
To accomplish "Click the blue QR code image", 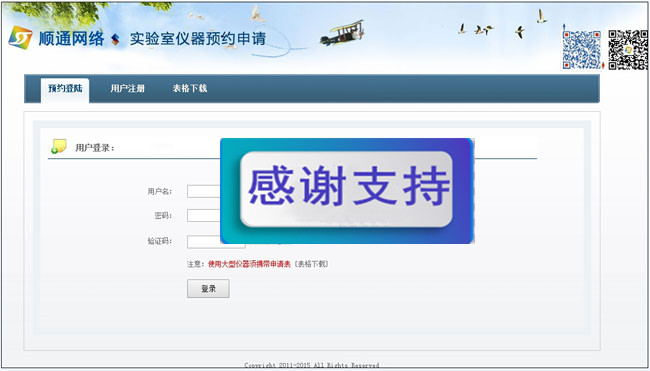I will 582,49.
